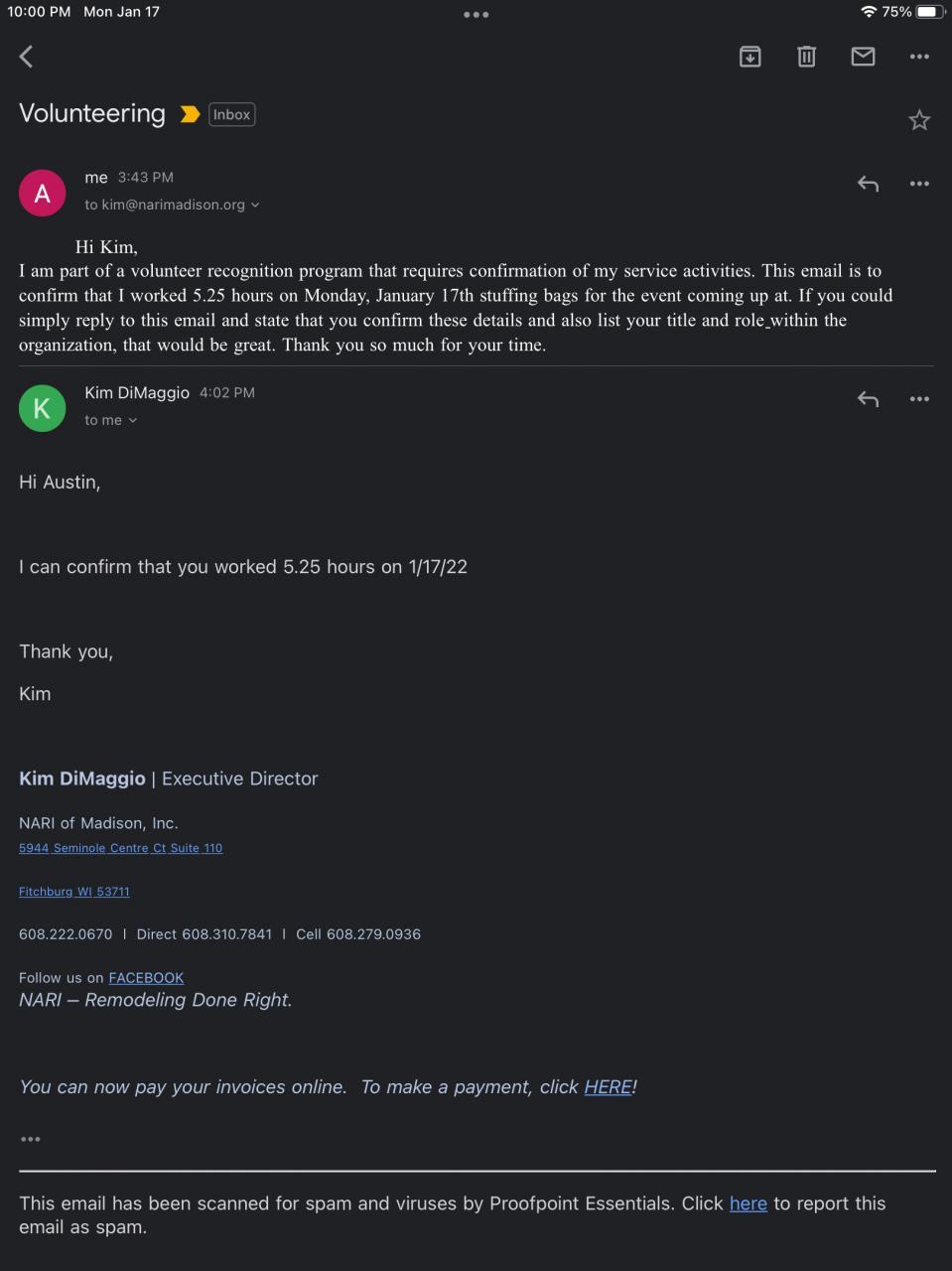This screenshot has width=952, height=1271.
Task: Show trimmed content via three-dot expander
Action: pyautogui.click(x=31, y=1139)
